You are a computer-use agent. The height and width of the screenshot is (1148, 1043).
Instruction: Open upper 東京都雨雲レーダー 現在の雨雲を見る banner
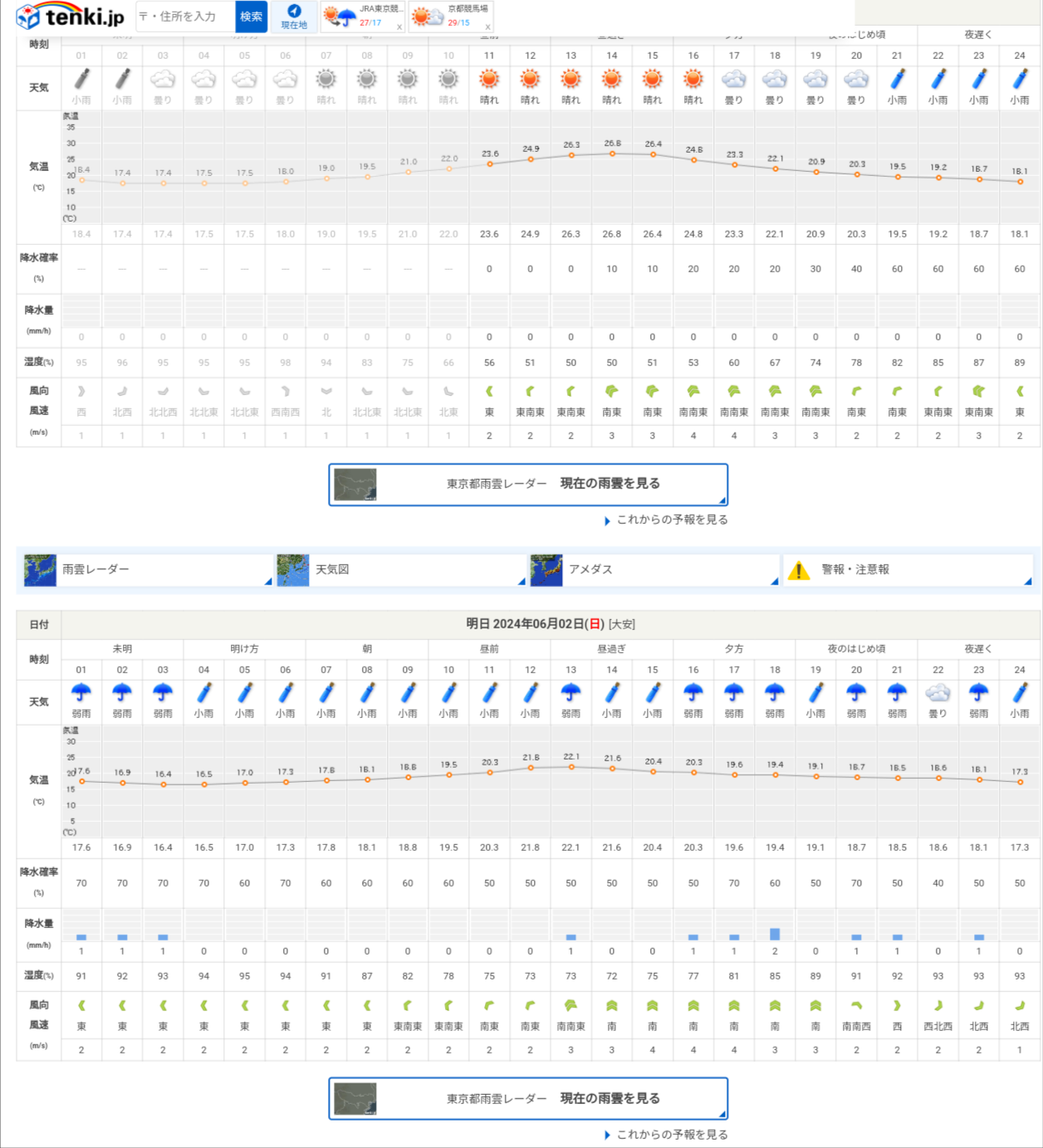[x=528, y=484]
